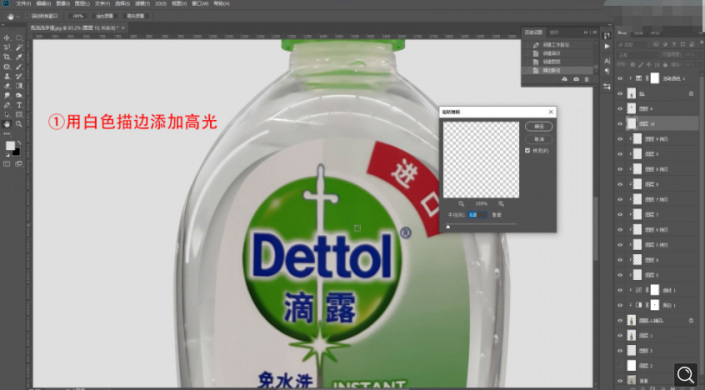705x390 pixels.
Task: Hide the Selective Color 1 adjustment layer
Action: (620, 78)
